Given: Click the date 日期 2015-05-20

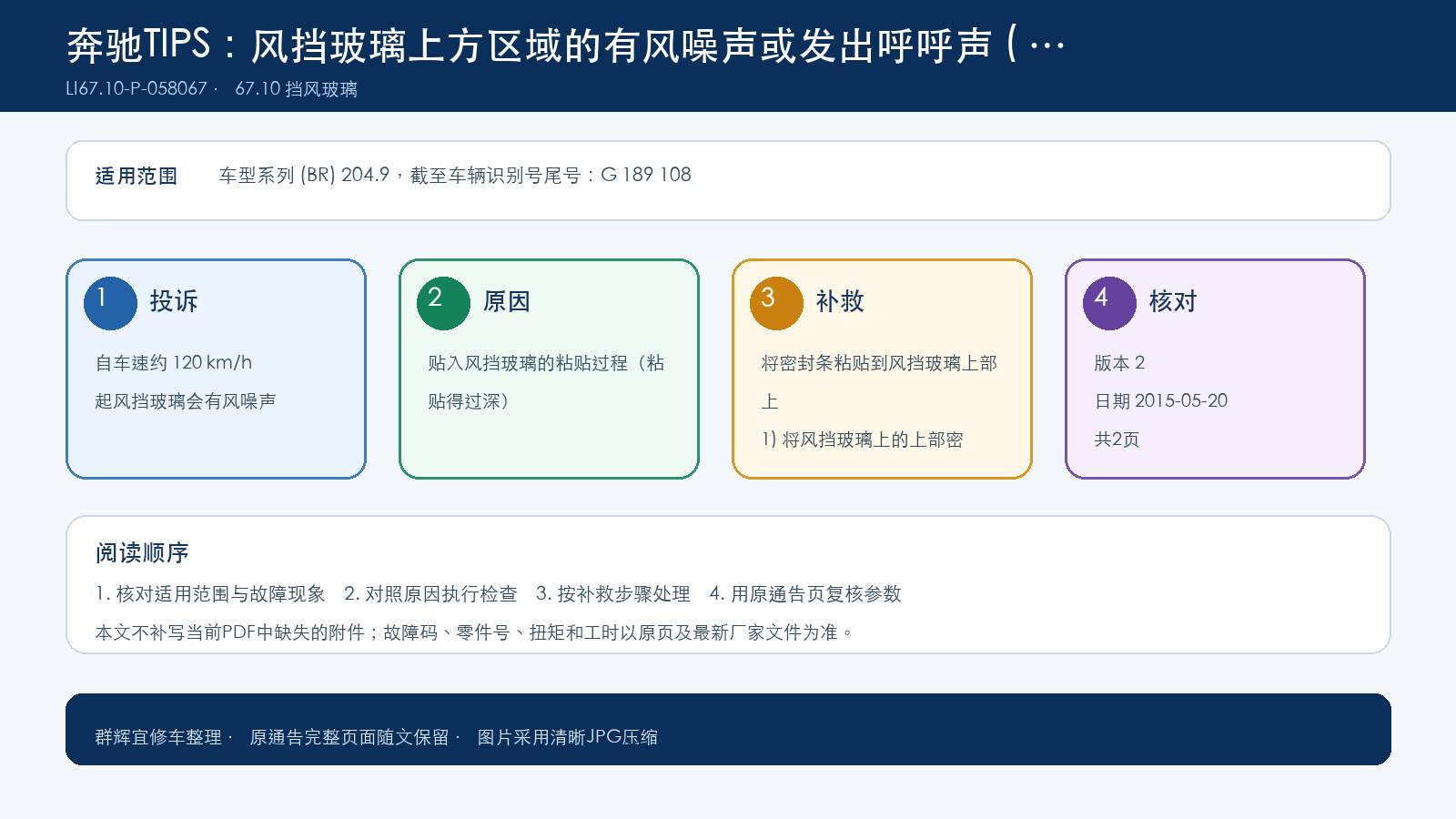Looking at the screenshot, I should (x=1161, y=400).
